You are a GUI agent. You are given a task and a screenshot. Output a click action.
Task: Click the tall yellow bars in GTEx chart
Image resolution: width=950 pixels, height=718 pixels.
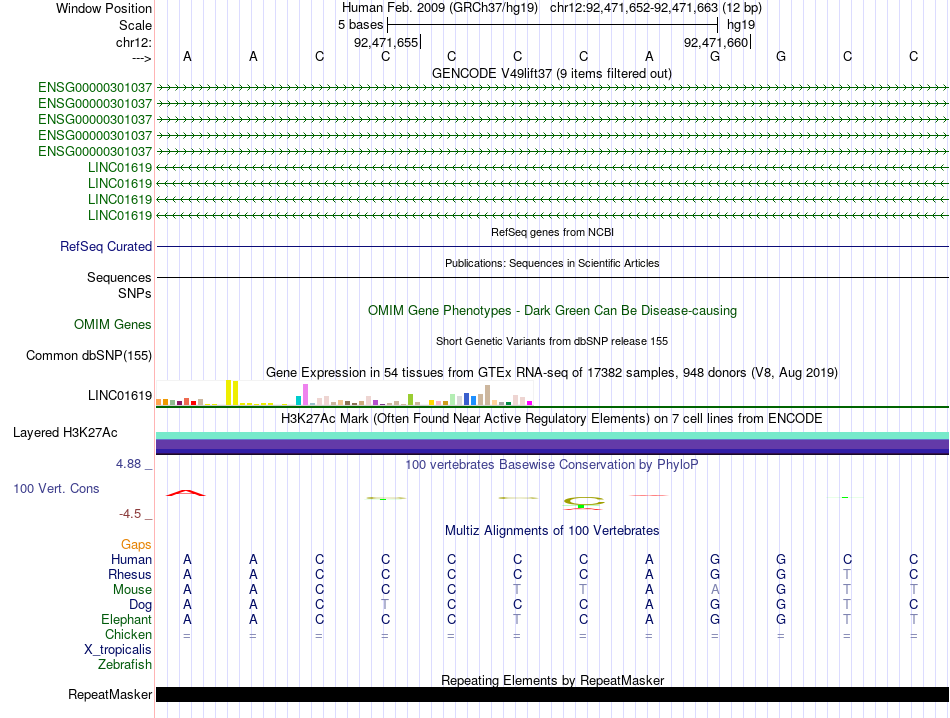point(232,393)
